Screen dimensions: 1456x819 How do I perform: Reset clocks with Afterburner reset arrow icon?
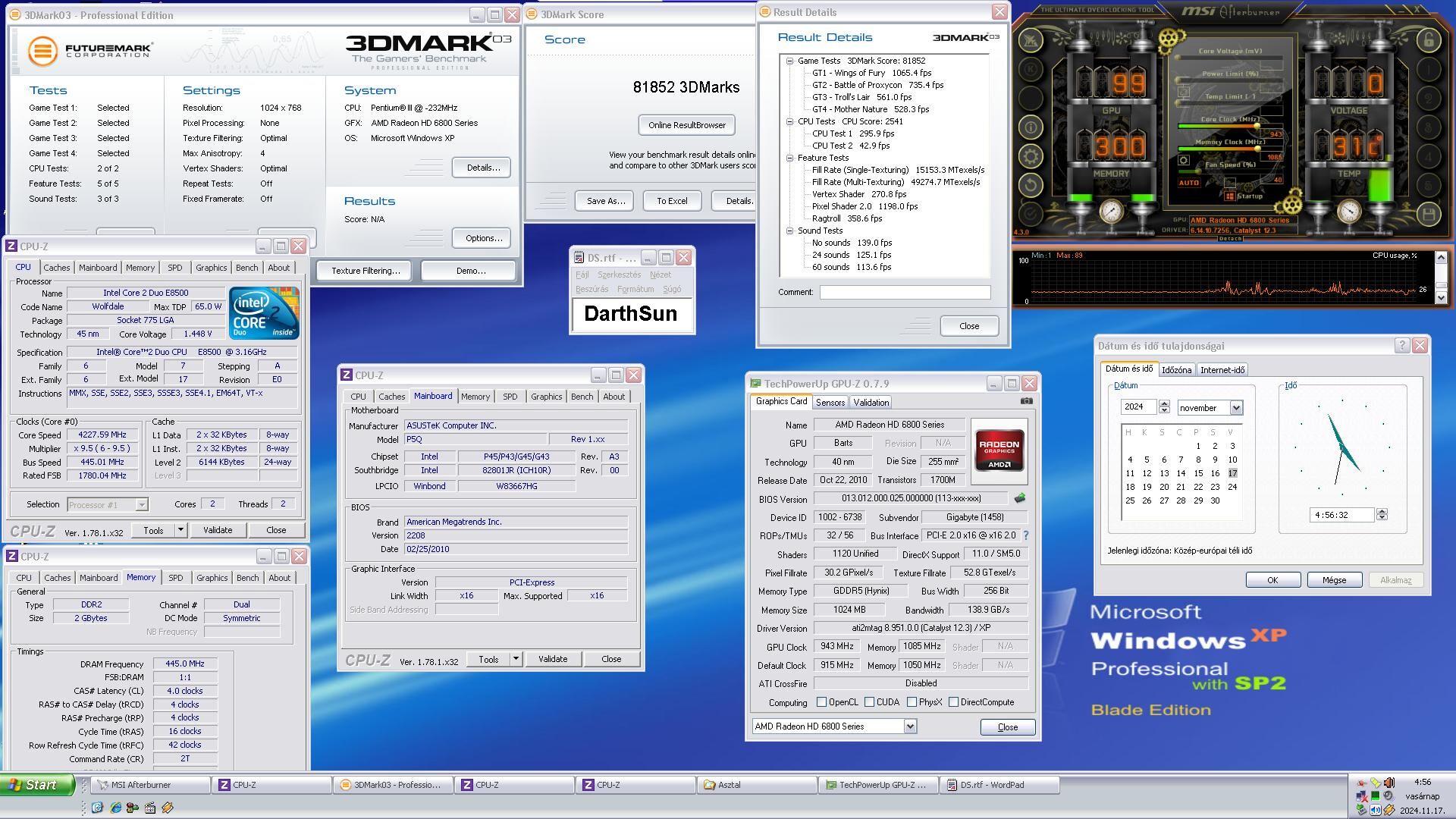pyautogui.click(x=1030, y=185)
